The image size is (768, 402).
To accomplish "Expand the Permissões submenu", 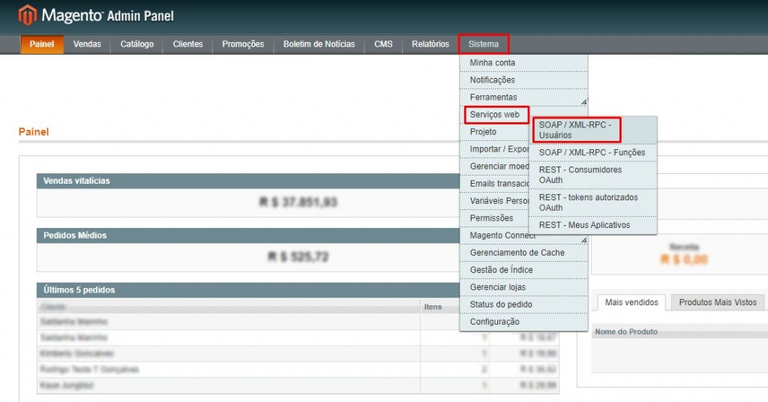I will (x=495, y=218).
